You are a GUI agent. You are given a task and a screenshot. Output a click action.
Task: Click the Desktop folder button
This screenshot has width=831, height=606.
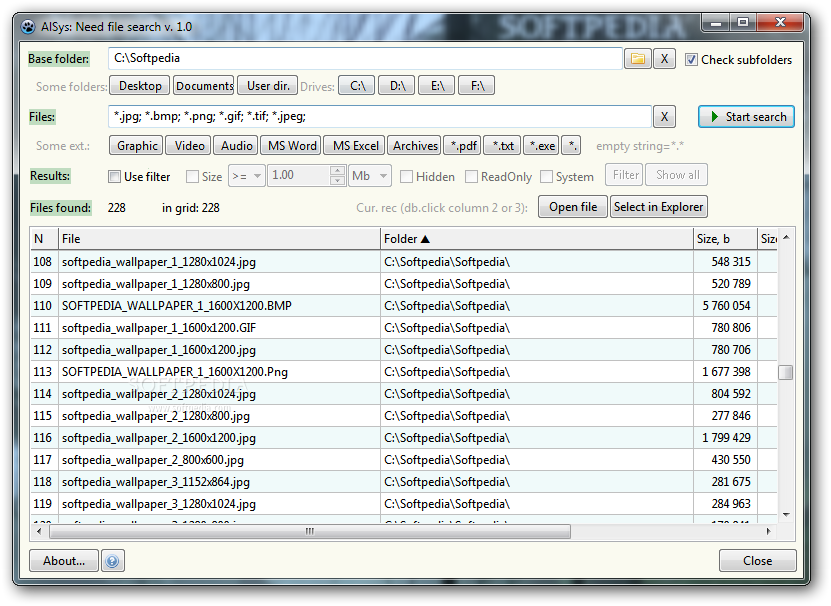pos(139,85)
